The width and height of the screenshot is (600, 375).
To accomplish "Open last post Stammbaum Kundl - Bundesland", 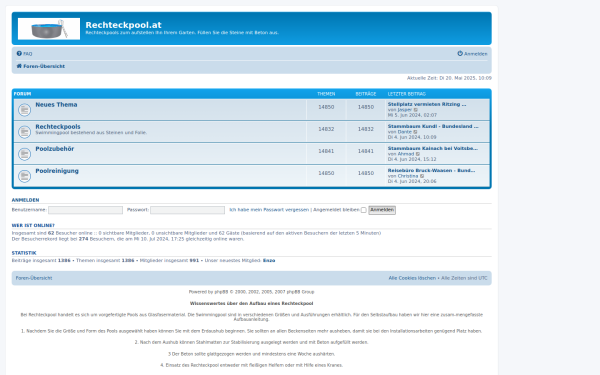I will coord(433,126).
